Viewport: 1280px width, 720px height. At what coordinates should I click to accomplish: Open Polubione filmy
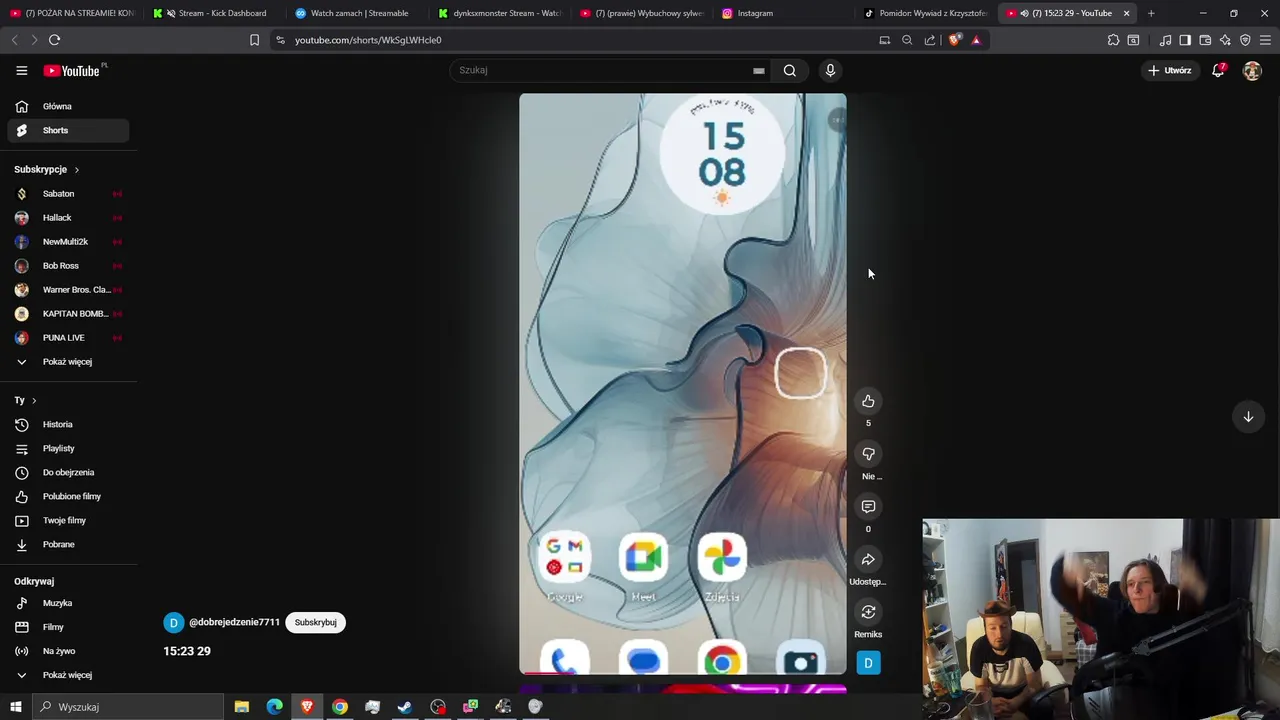pyautogui.click(x=68, y=496)
